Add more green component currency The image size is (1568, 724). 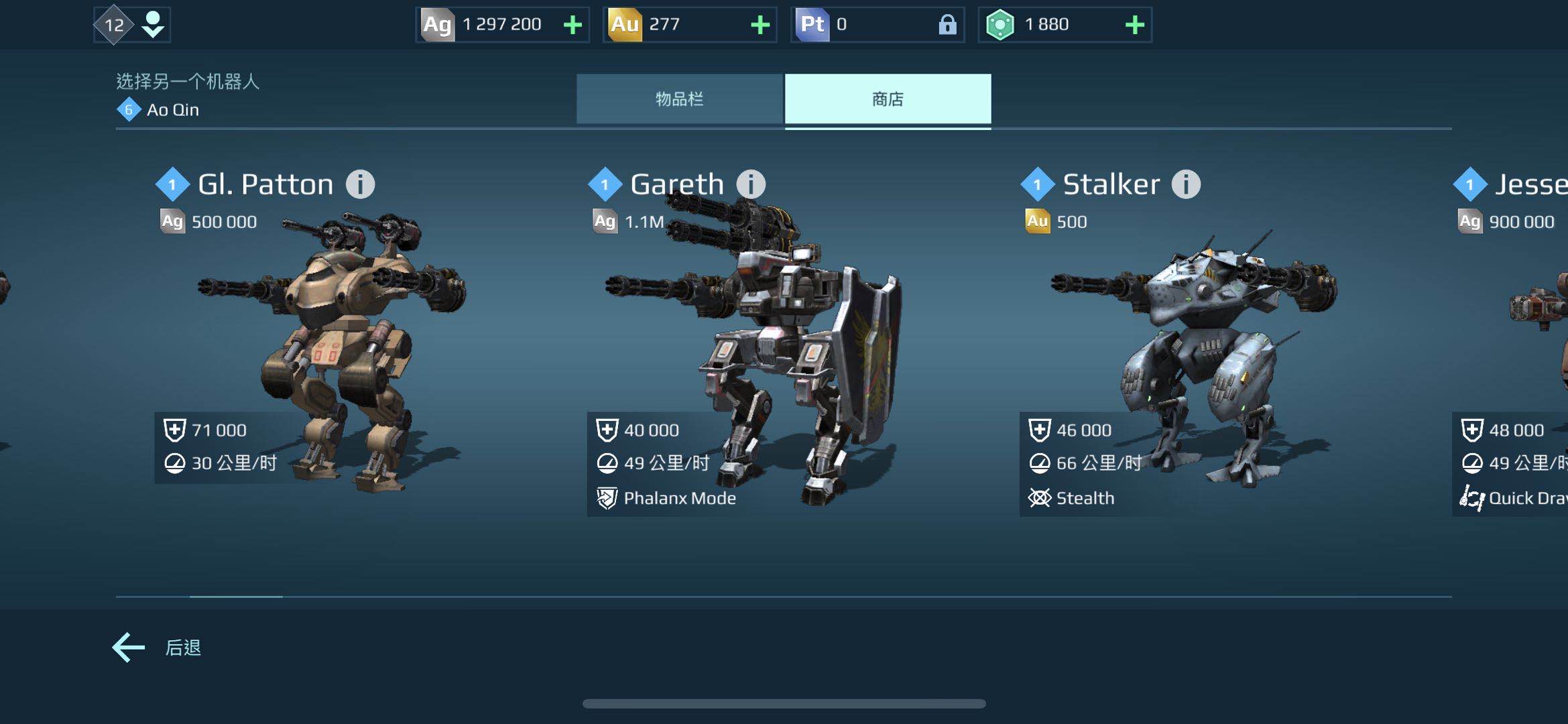tap(1134, 25)
